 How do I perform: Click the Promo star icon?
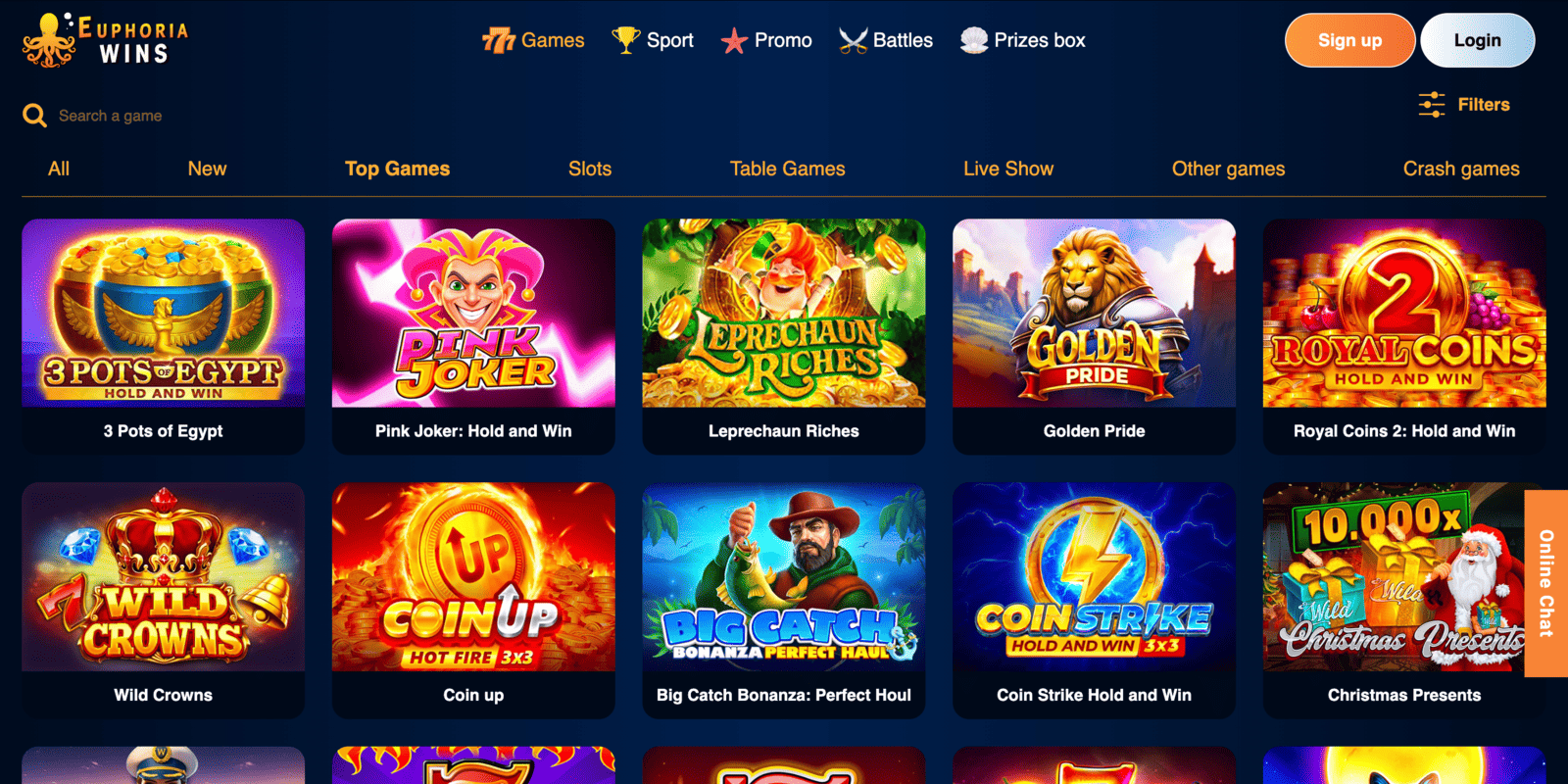[734, 41]
